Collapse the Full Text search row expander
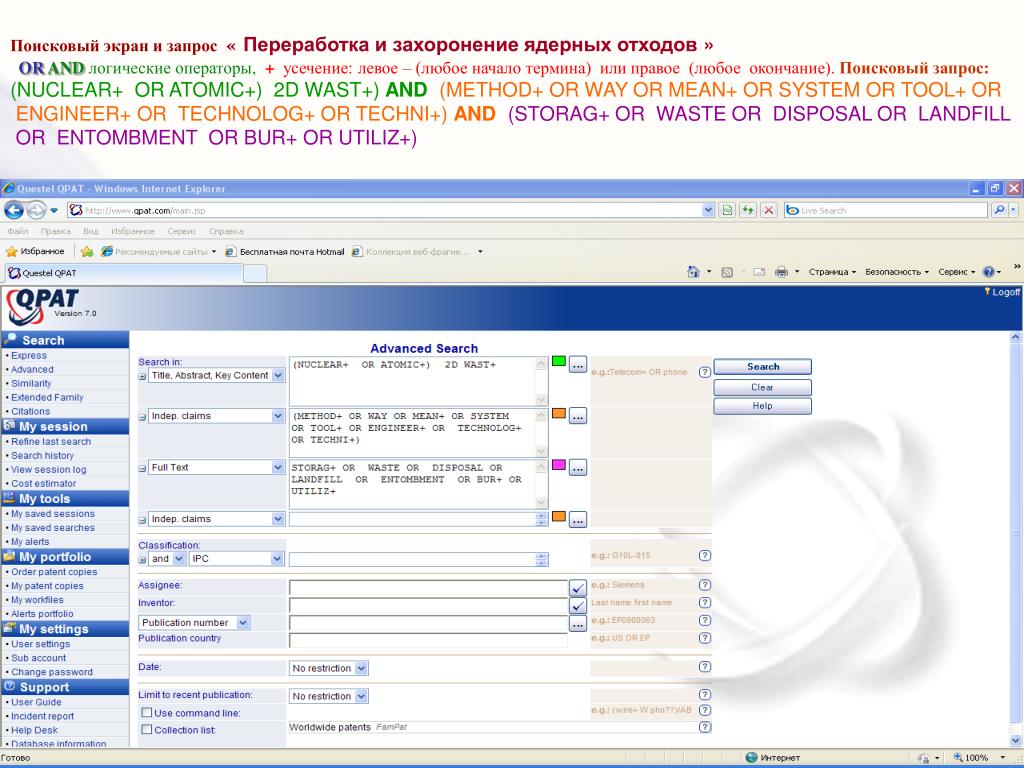This screenshot has height=768, width=1024. [142, 469]
